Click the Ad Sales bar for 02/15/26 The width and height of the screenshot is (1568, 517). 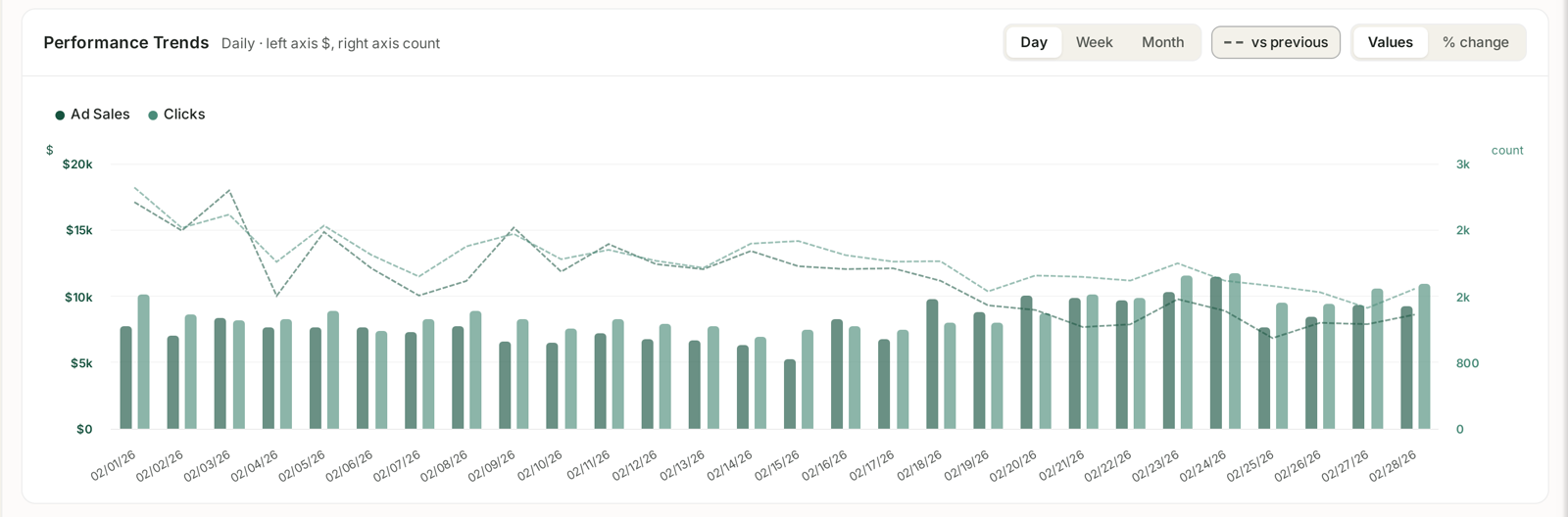790,395
